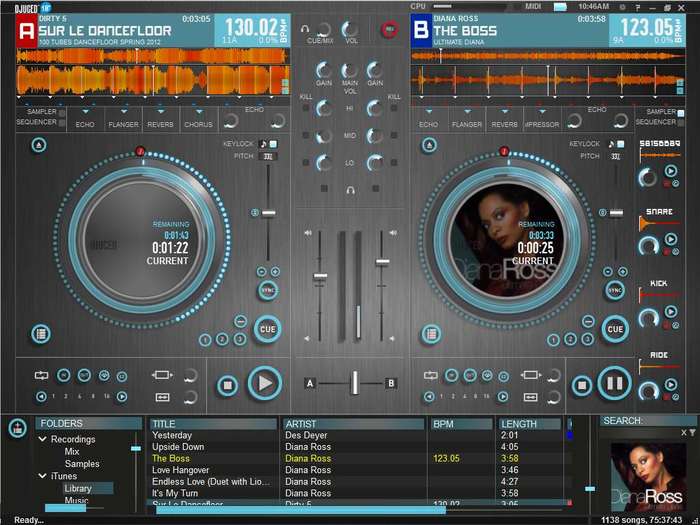The image size is (700, 525).
Task: Open the FLANGER effect dropdown on deck B
Action: point(467,111)
